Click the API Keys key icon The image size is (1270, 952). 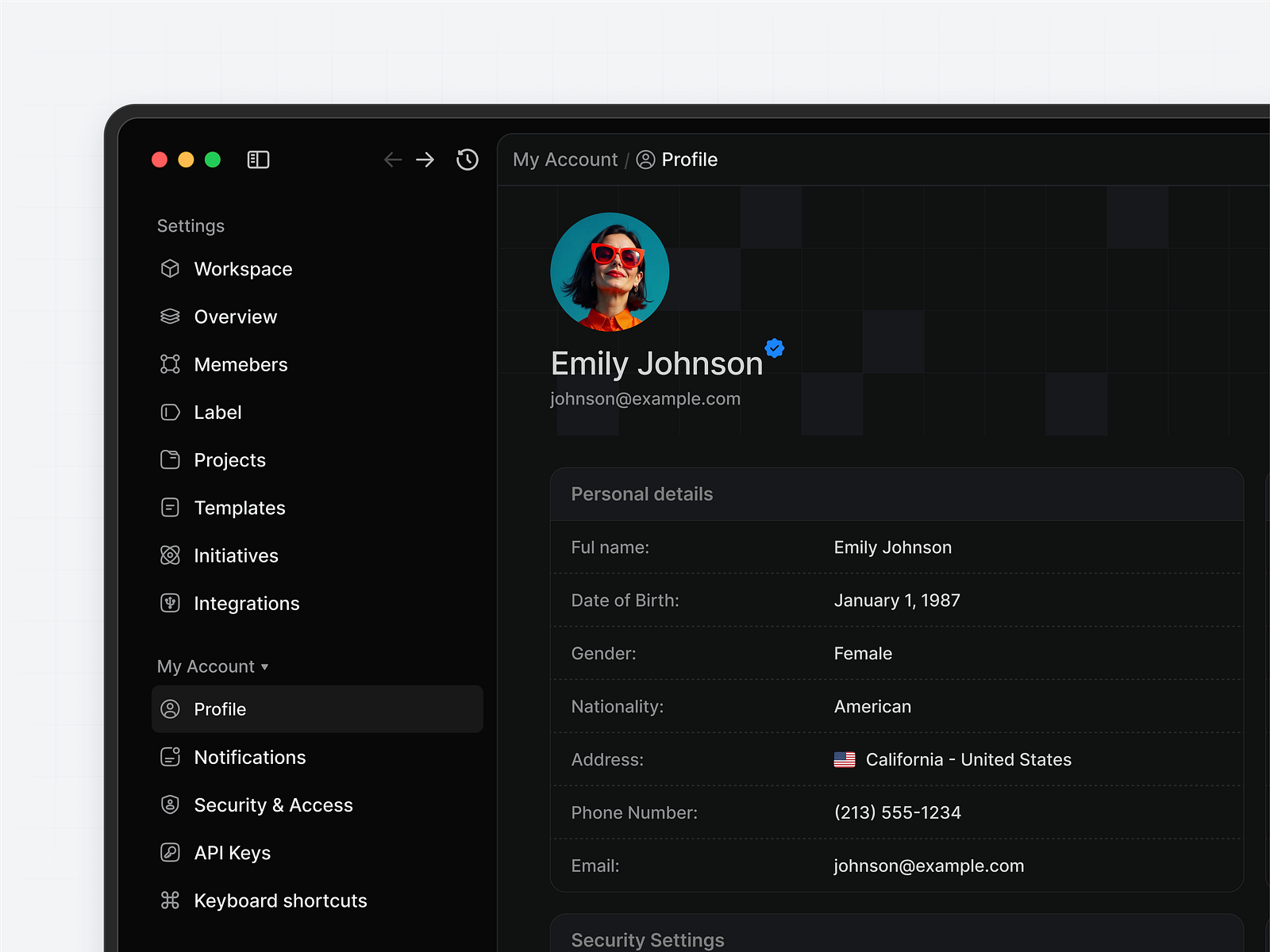(x=170, y=853)
